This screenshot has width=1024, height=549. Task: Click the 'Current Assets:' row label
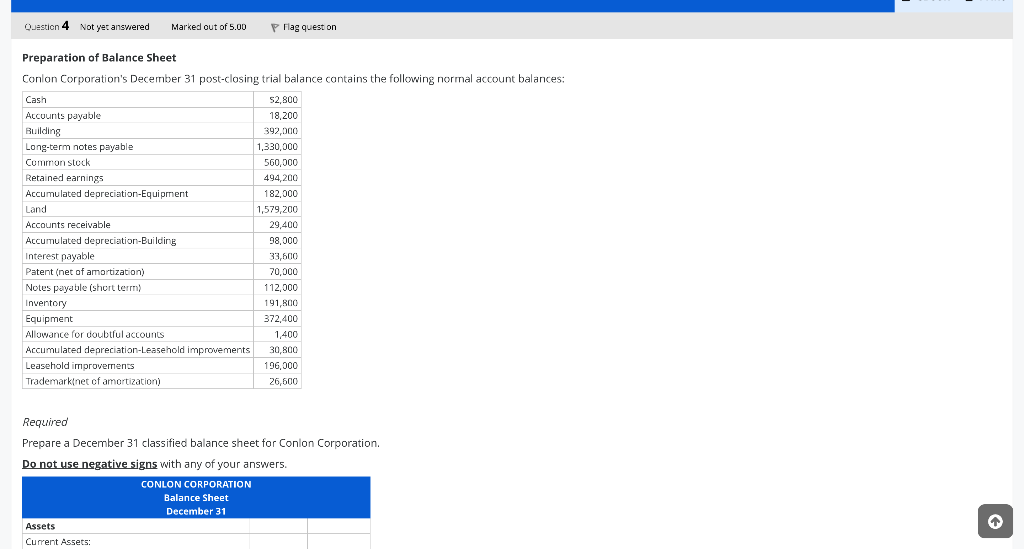pos(58,542)
